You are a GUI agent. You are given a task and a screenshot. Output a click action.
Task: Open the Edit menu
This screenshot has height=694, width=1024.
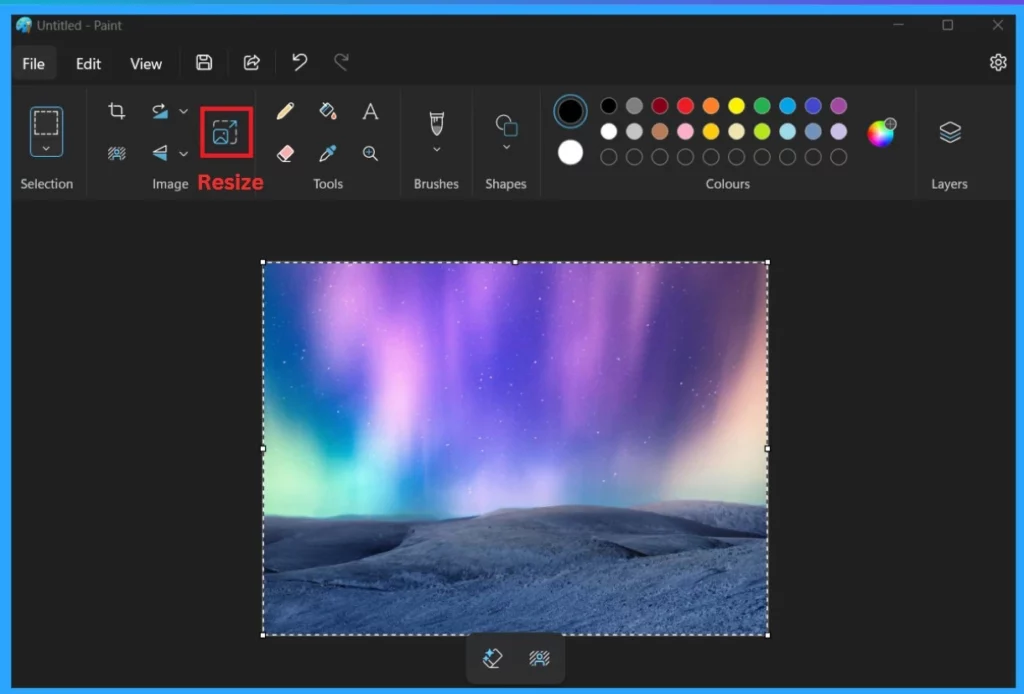pos(88,63)
